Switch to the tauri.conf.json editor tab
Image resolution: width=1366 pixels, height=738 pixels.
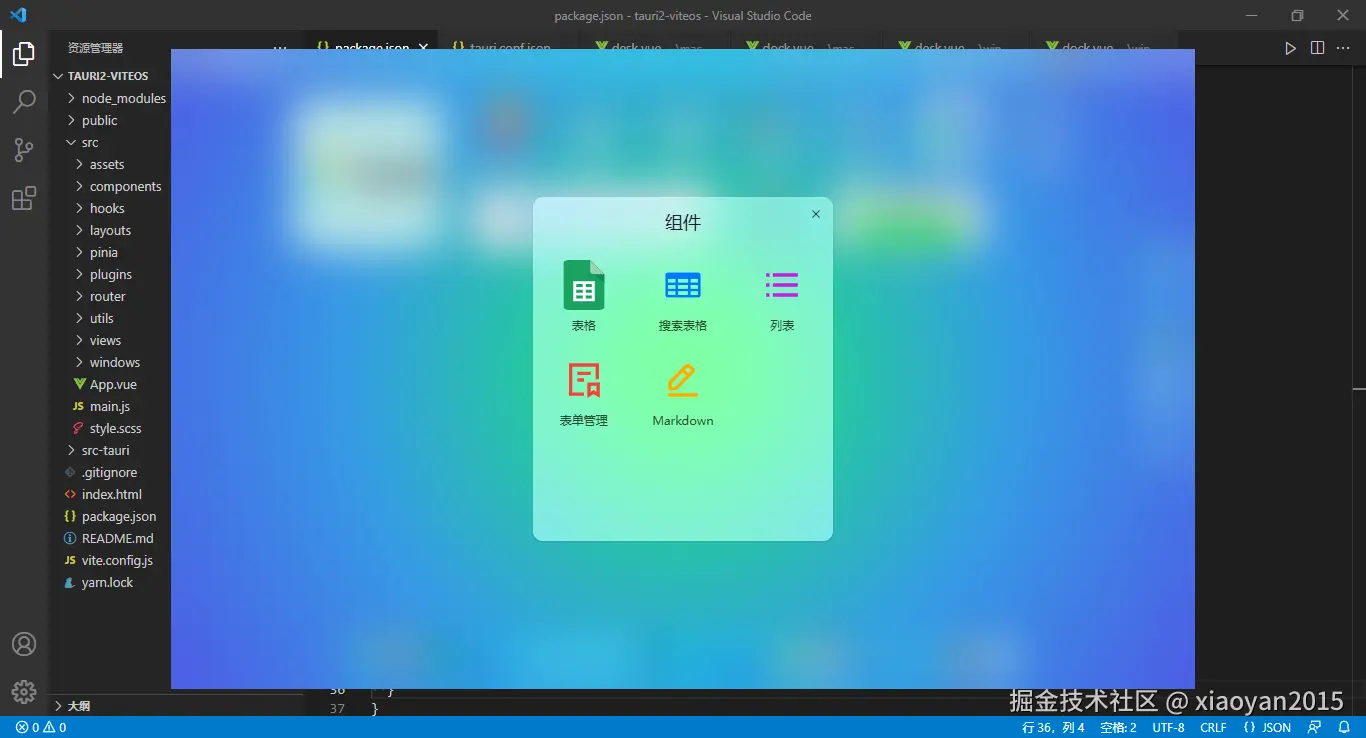pos(510,47)
